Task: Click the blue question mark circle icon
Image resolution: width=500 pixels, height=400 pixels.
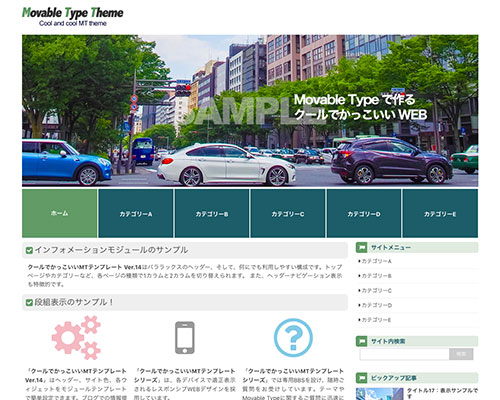Action: tap(293, 338)
